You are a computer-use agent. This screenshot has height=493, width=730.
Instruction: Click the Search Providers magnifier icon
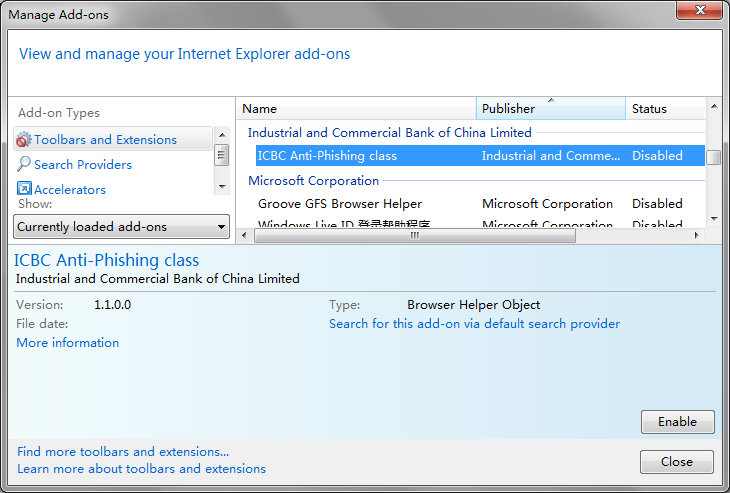click(24, 164)
